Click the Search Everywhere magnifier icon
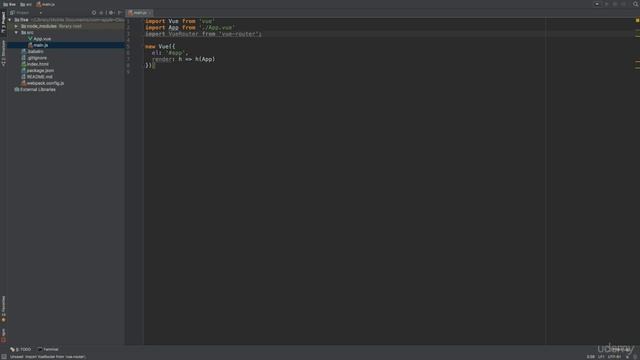This screenshot has width=640, height=360. pyautogui.click(x=636, y=4)
